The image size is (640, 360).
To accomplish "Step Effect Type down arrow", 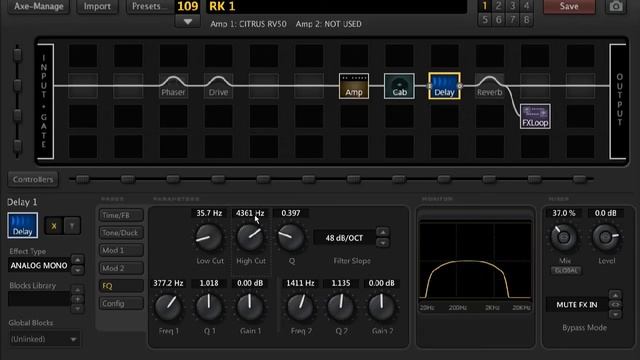I will pyautogui.click(x=78, y=270).
